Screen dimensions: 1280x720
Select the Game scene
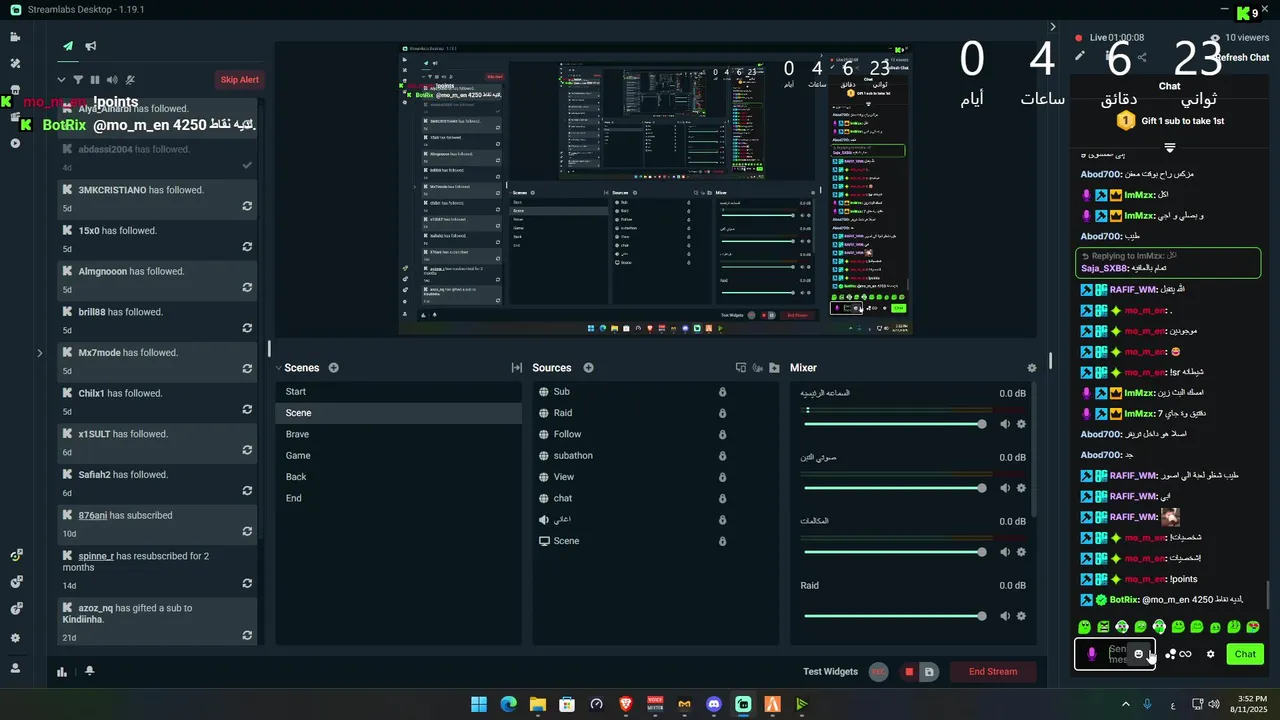398,455
